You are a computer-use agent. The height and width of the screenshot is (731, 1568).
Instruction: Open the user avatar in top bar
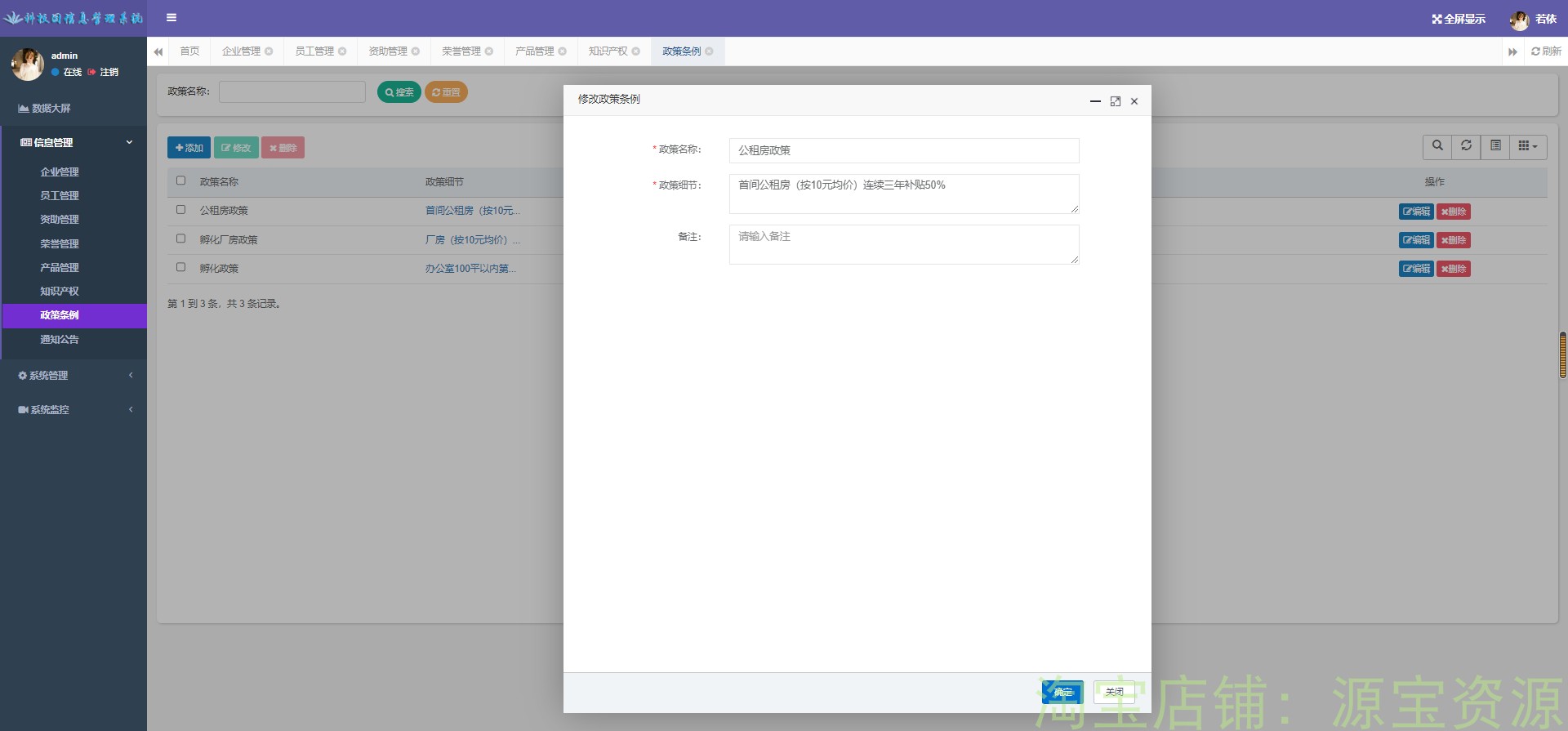[x=1519, y=20]
